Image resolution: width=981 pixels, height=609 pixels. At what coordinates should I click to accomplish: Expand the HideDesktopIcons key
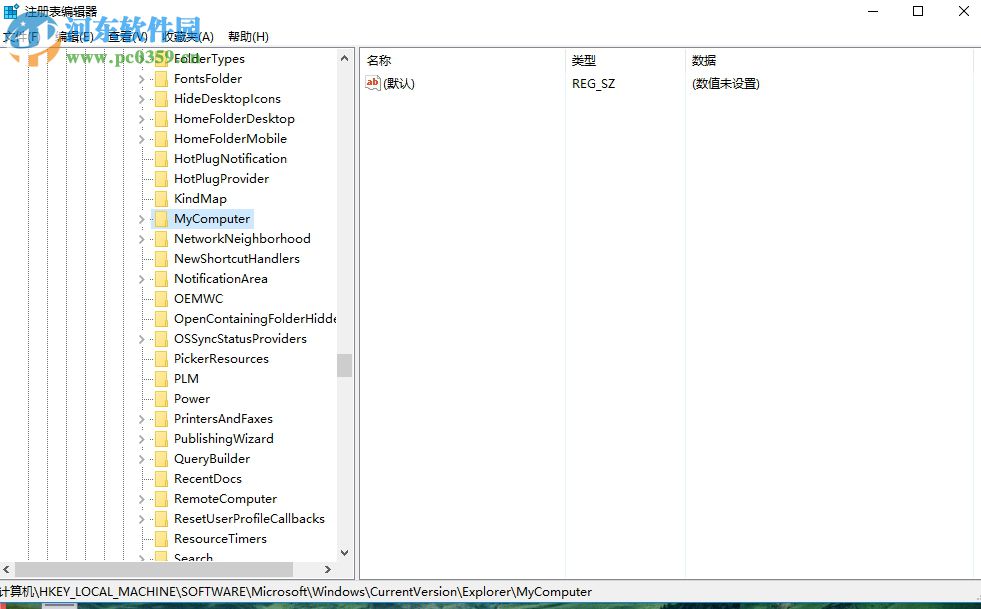[x=141, y=99]
